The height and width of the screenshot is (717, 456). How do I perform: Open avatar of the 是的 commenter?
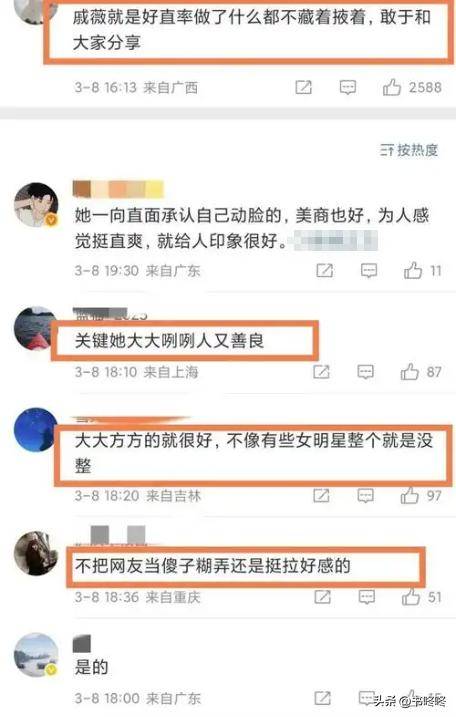(x=37, y=655)
